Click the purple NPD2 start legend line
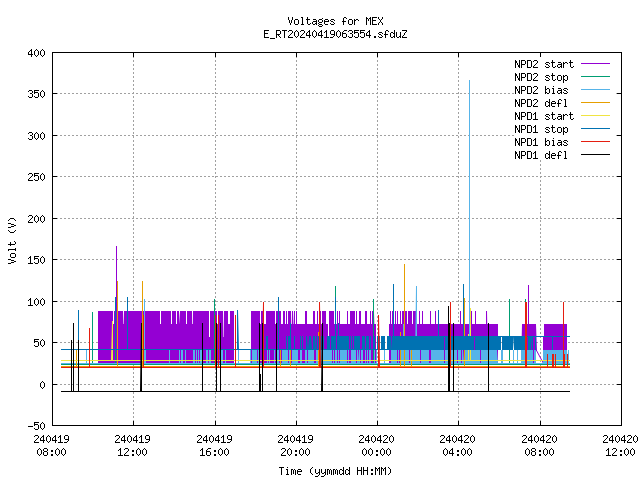The width and height of the screenshot is (640, 480). pos(596,64)
